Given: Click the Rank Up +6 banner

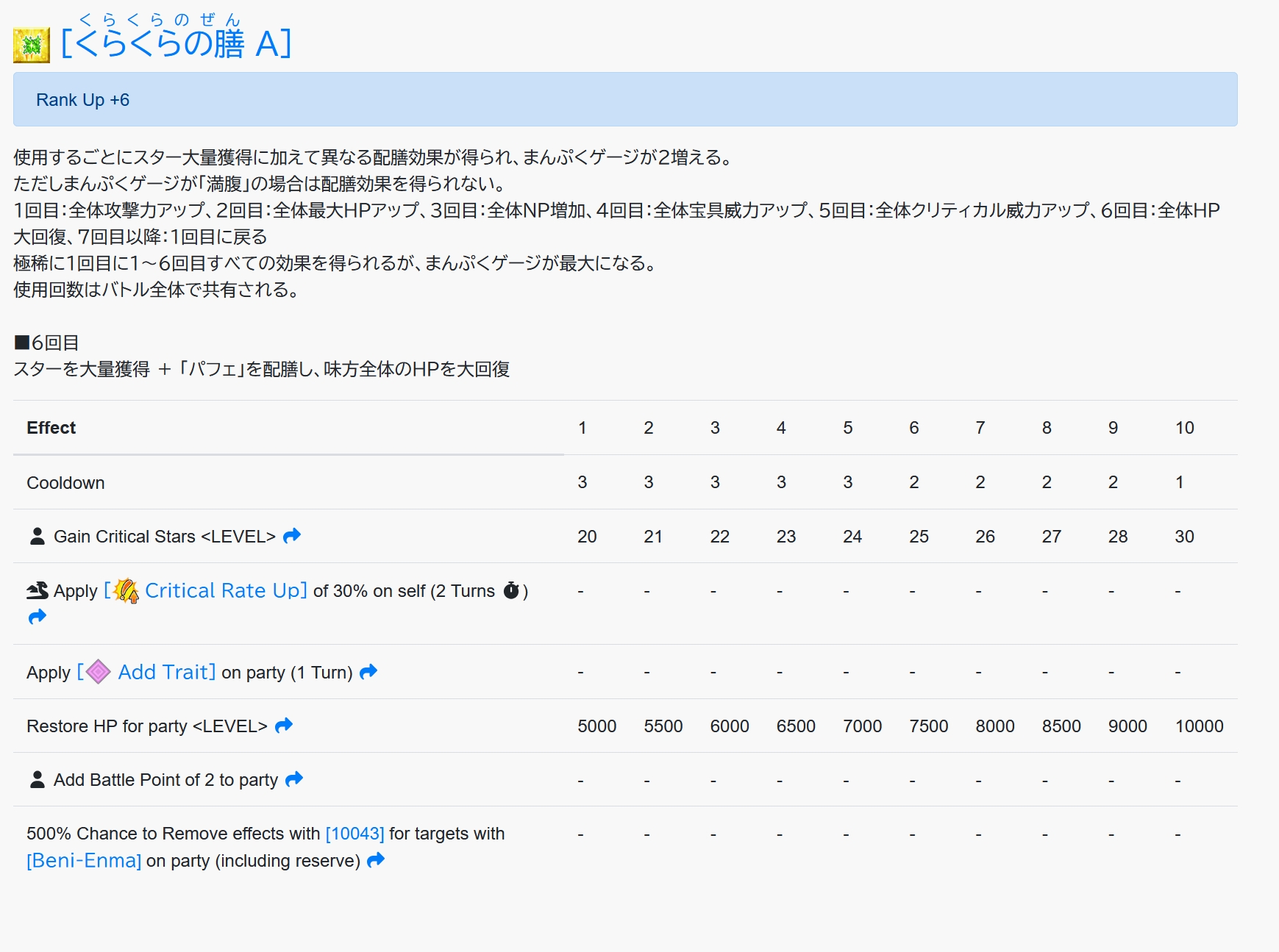Looking at the screenshot, I should click(625, 99).
